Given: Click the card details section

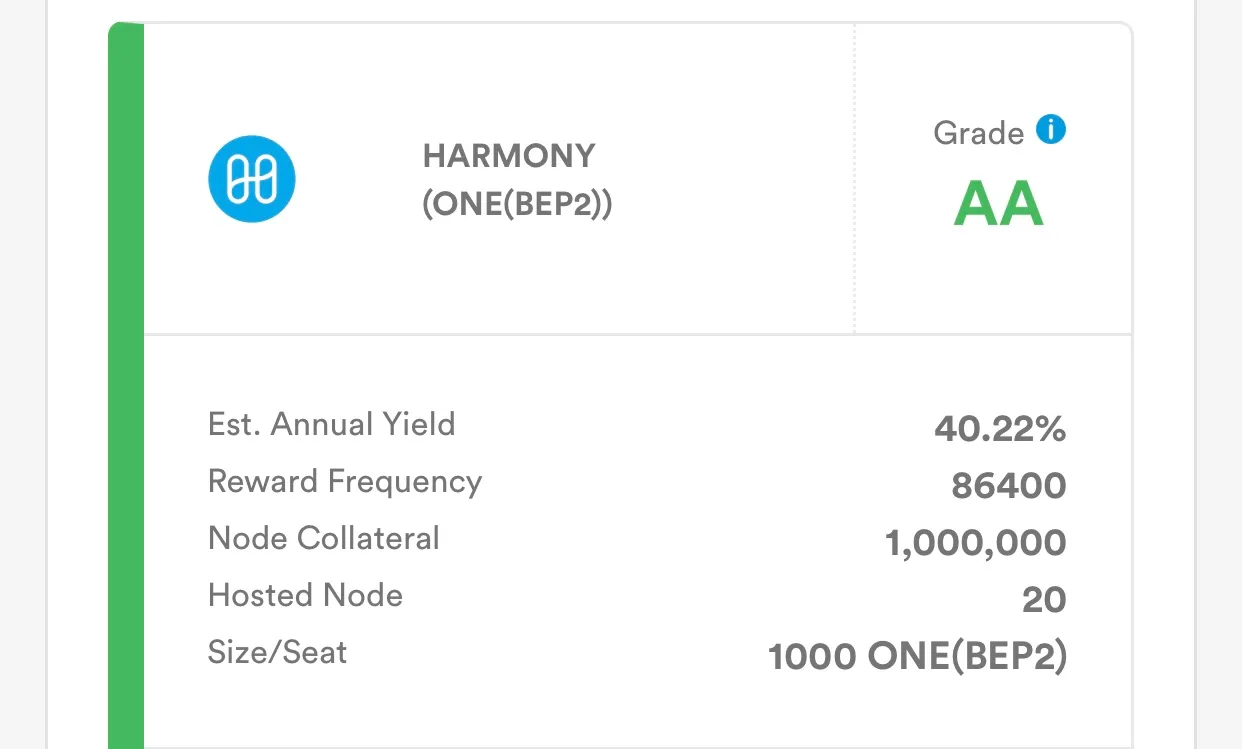Looking at the screenshot, I should tap(638, 541).
